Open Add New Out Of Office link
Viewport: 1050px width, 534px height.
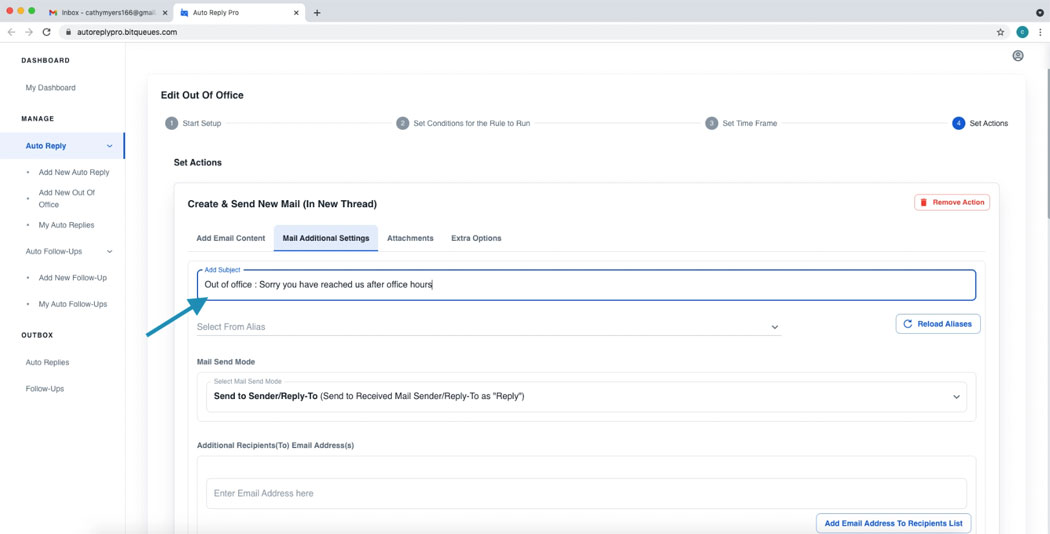(x=67, y=198)
